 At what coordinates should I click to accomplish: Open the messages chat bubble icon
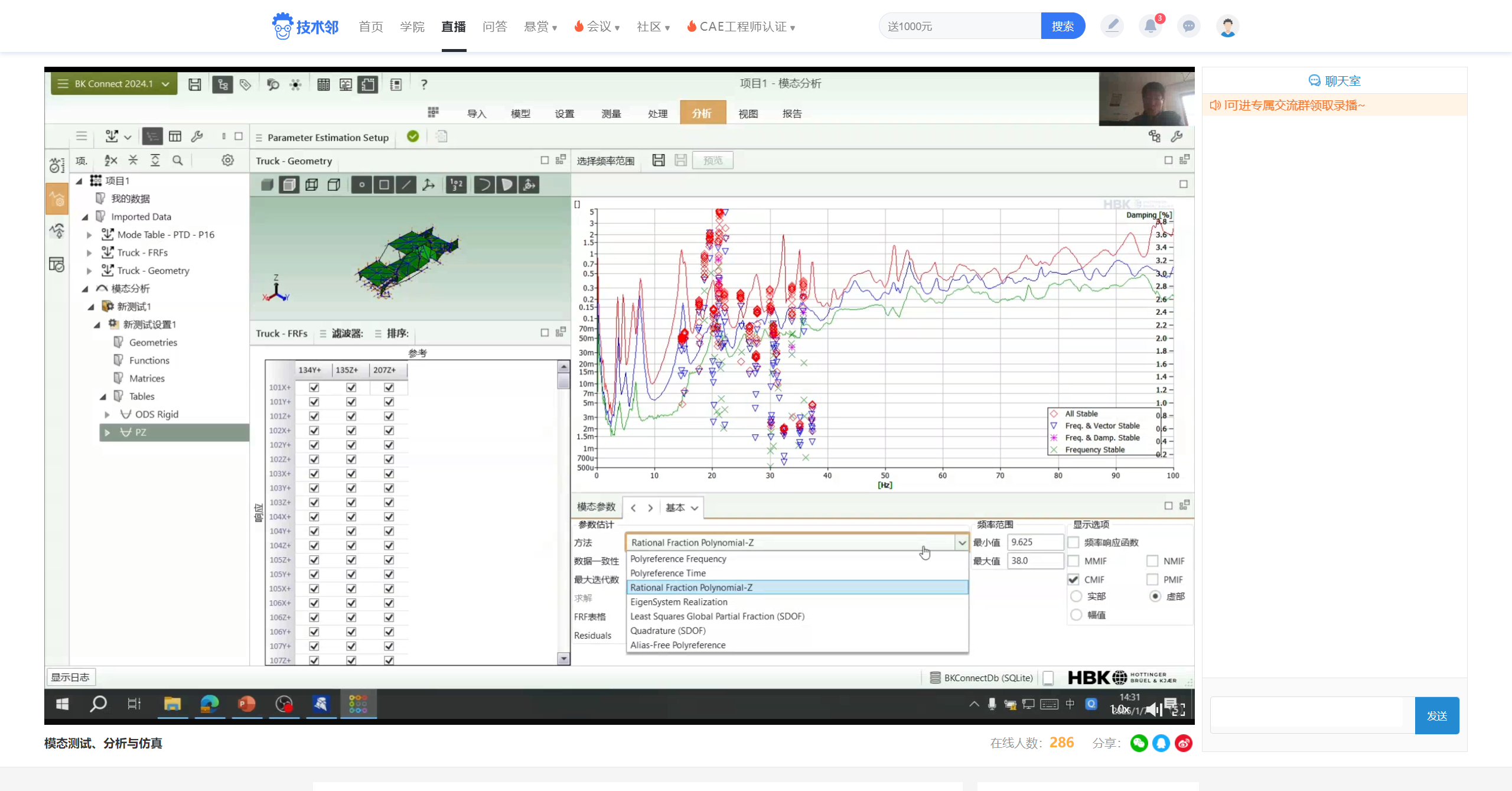1188,26
